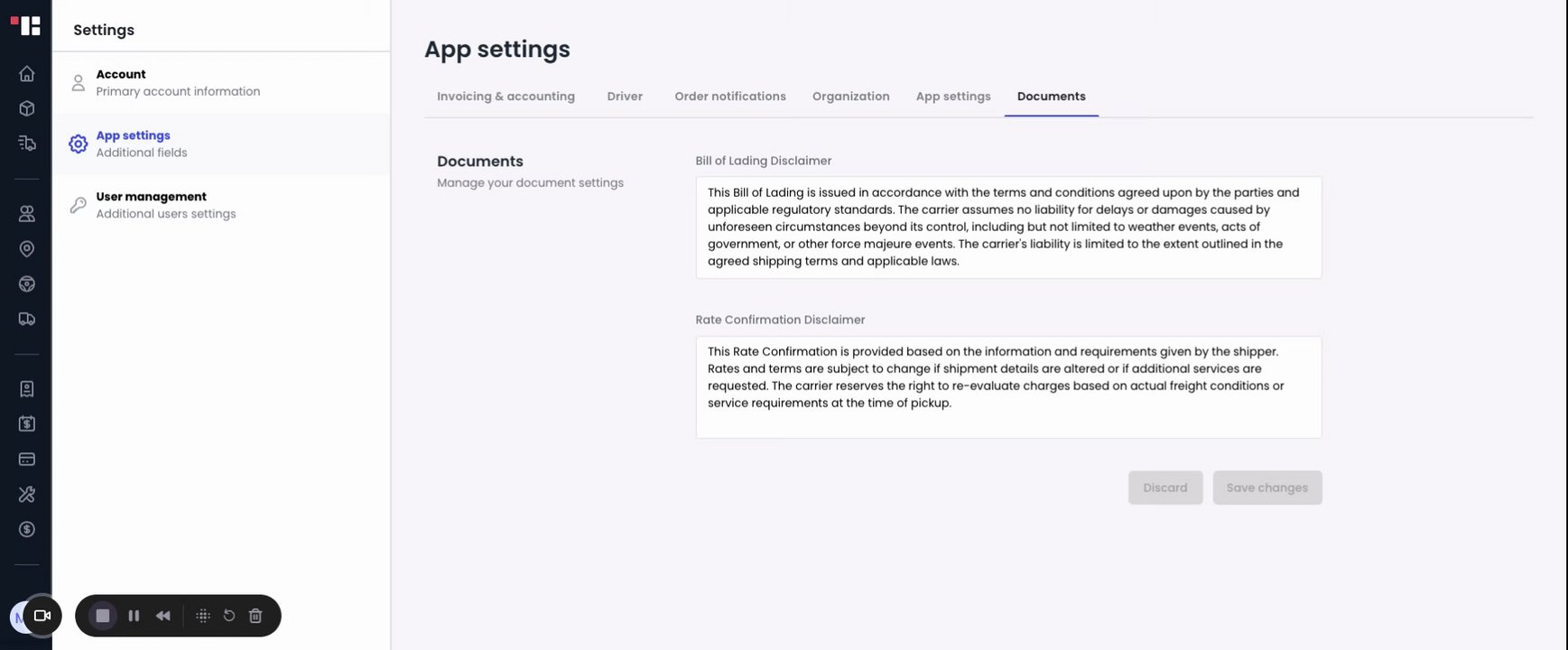Click the credit card icon in sidebar
This screenshot has height=650, width=1568.
pos(27,460)
